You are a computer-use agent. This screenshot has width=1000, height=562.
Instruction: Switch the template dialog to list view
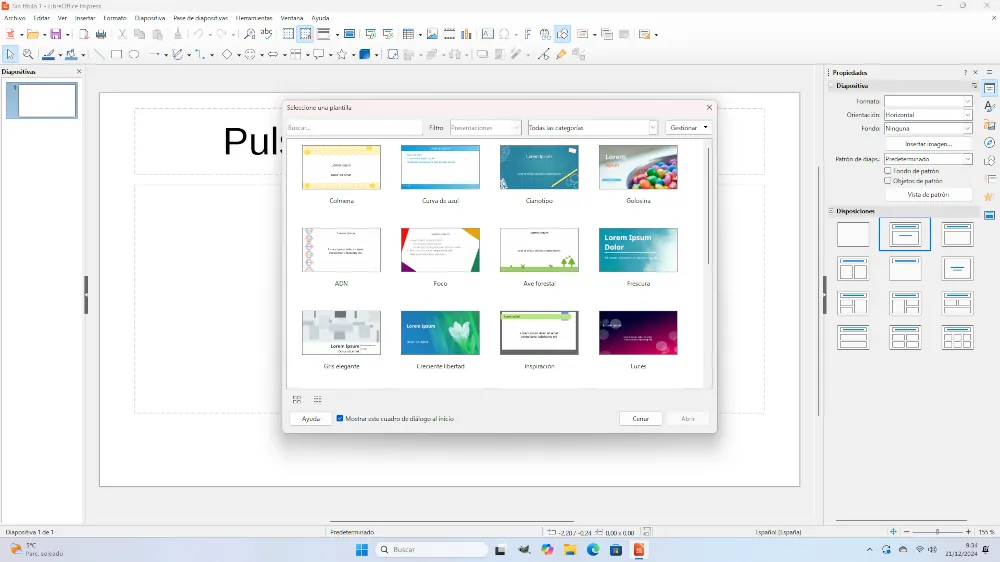(x=318, y=399)
